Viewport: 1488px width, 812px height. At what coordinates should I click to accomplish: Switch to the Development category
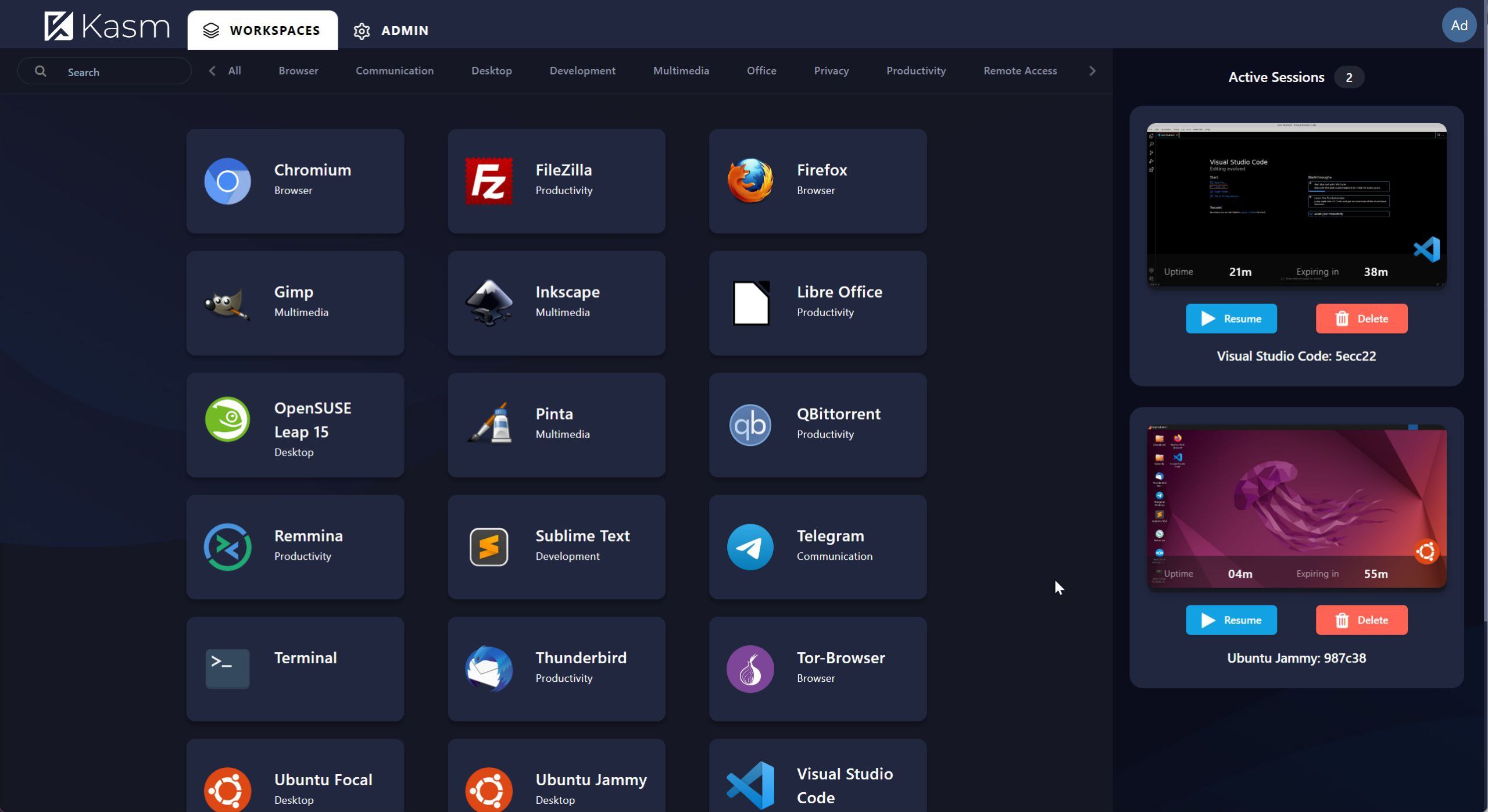pyautogui.click(x=582, y=70)
